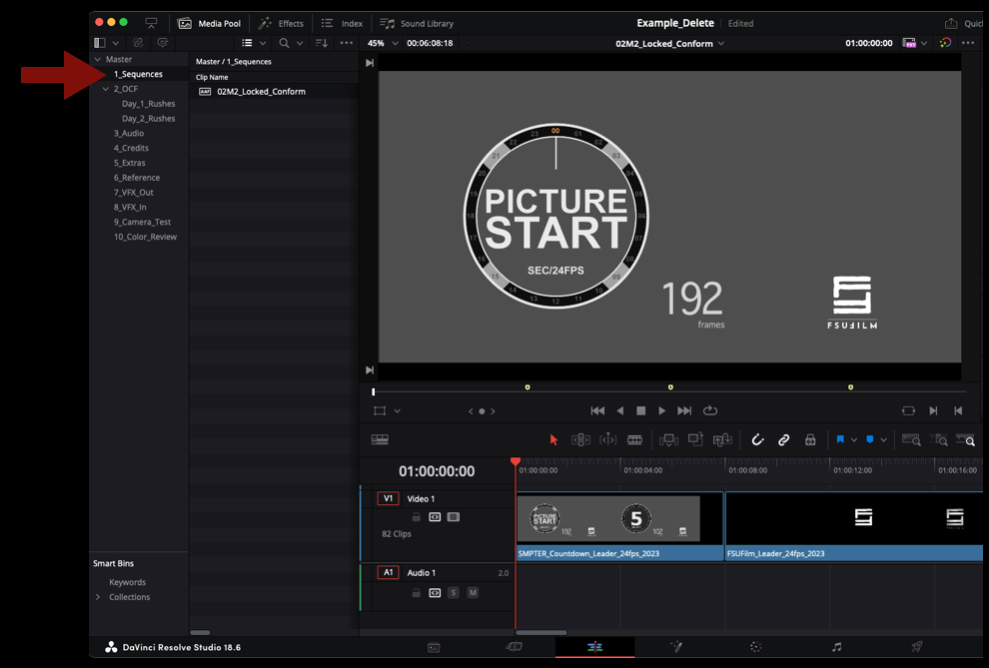Activate the Trim Edit Mode tool

[581, 440]
